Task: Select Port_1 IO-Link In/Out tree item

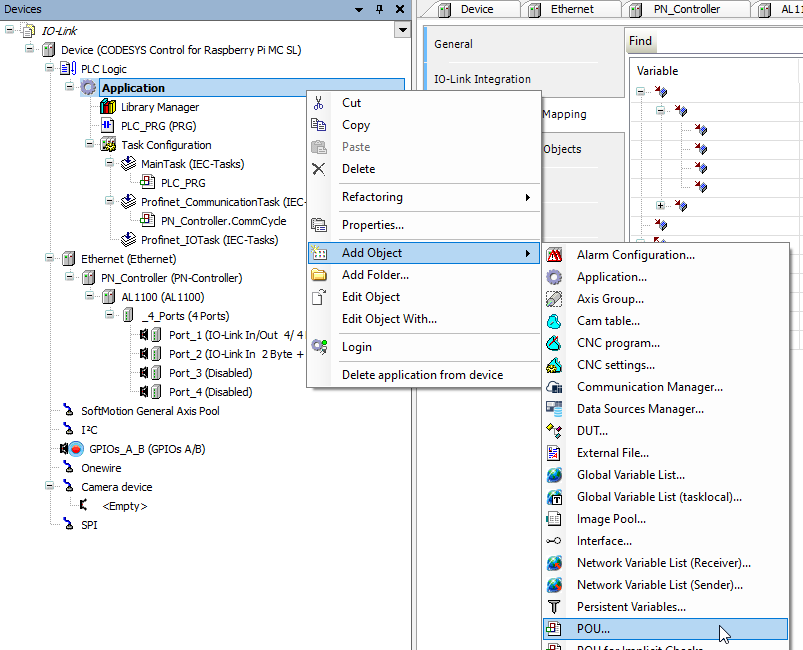Action: tap(236, 335)
